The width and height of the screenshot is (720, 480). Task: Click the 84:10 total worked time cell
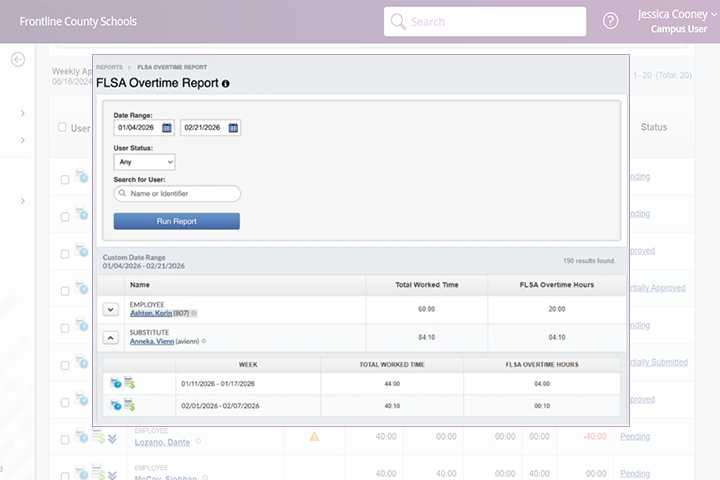click(427, 337)
